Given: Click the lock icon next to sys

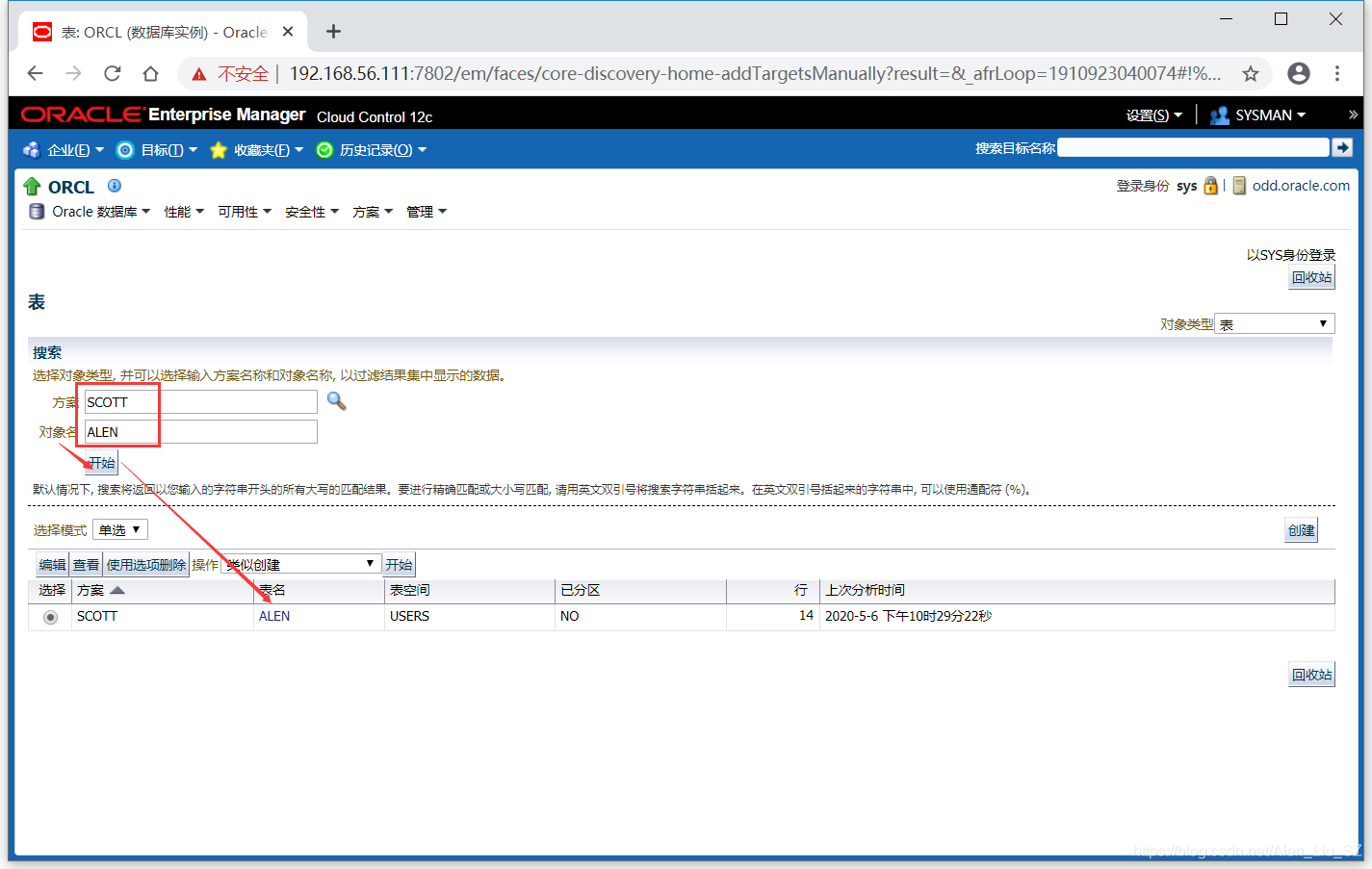Looking at the screenshot, I should coord(1210,186).
